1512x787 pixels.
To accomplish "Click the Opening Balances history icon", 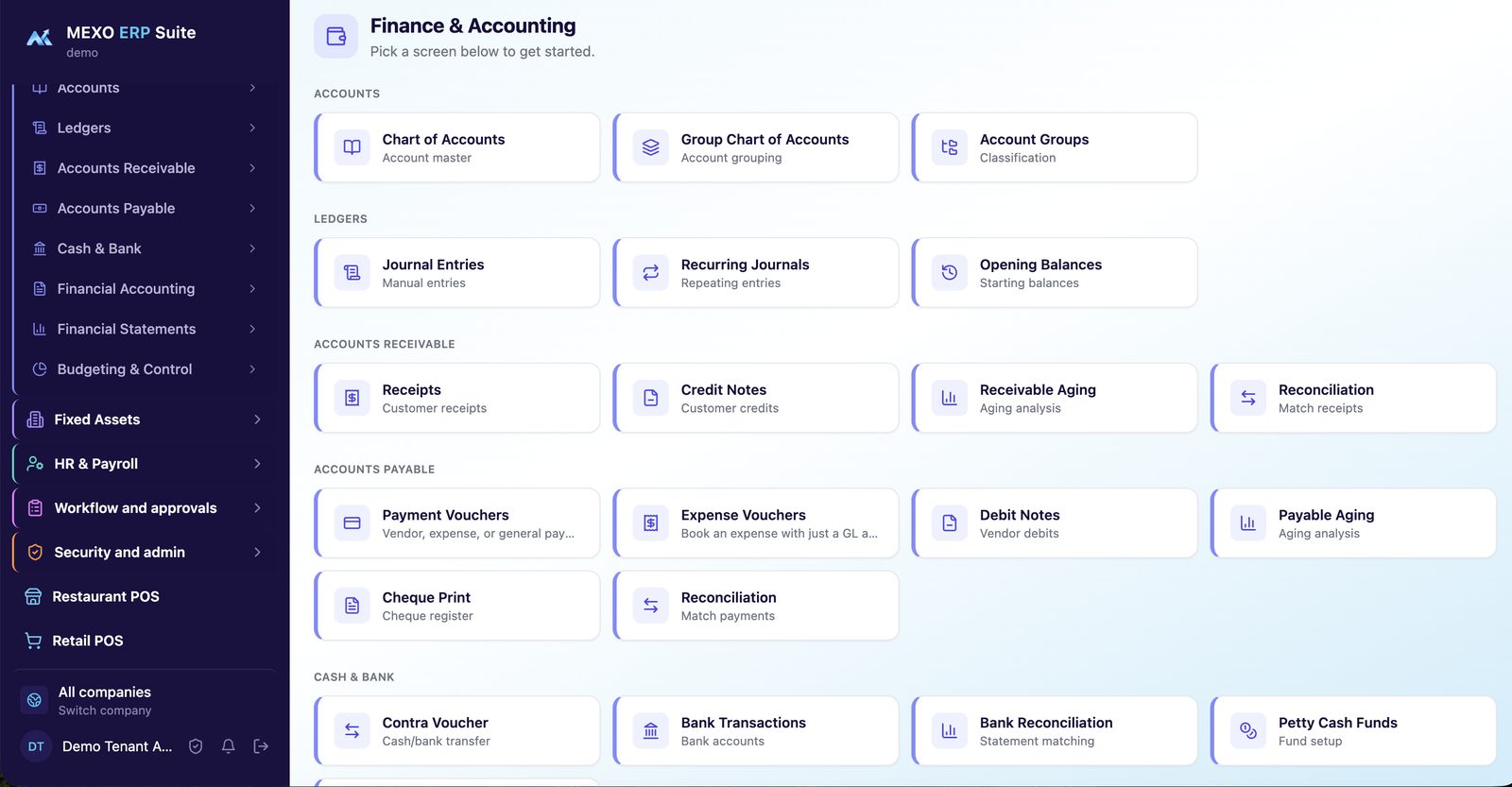I will click(950, 273).
